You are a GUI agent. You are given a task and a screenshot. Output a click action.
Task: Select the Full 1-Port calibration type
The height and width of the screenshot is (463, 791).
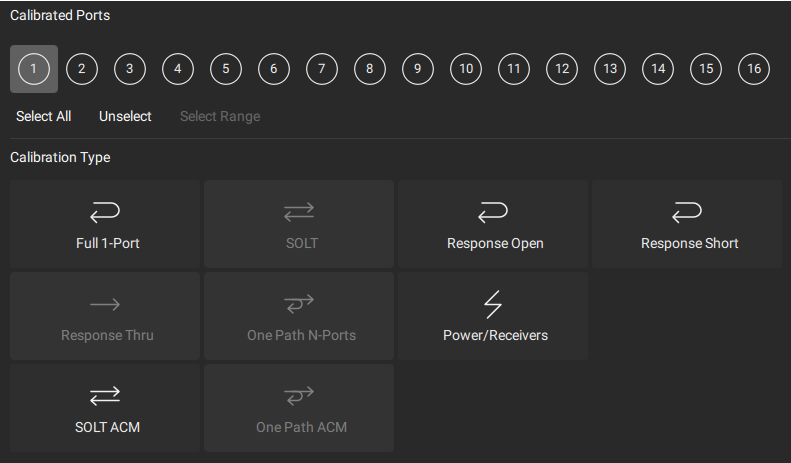105,224
